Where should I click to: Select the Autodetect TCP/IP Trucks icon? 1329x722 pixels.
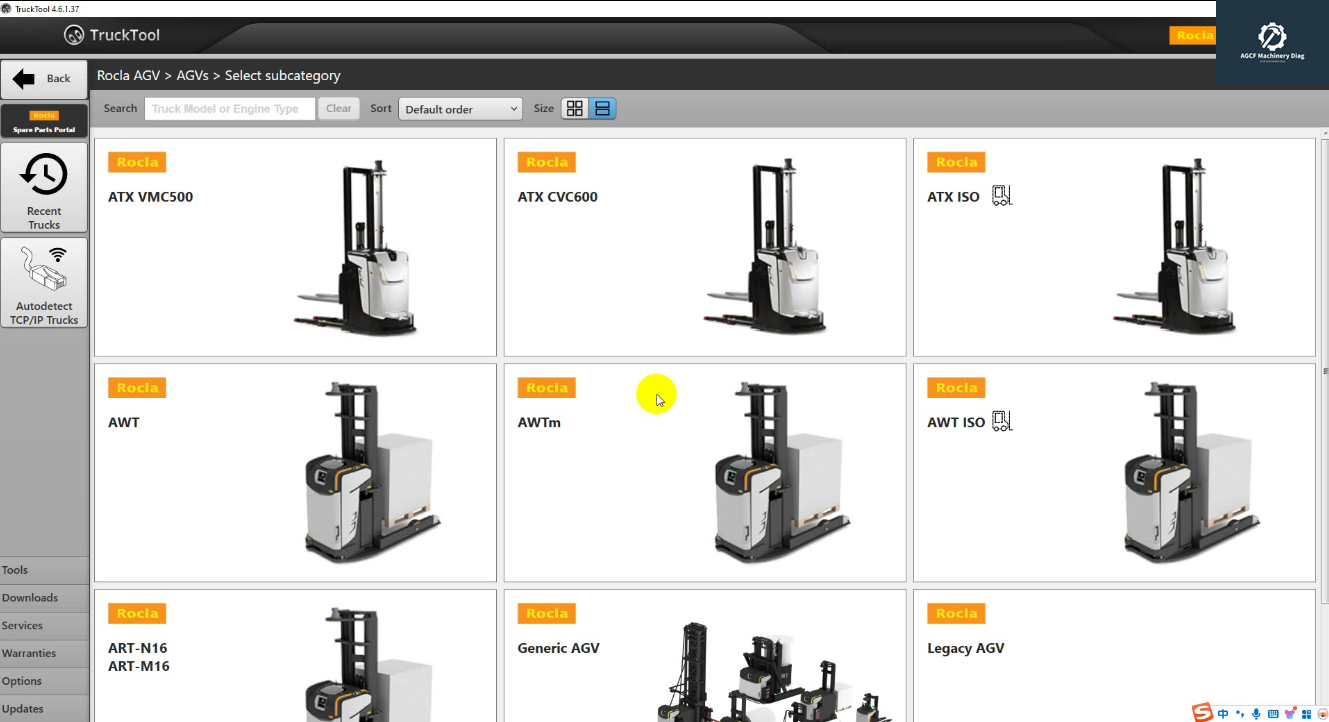click(x=44, y=282)
